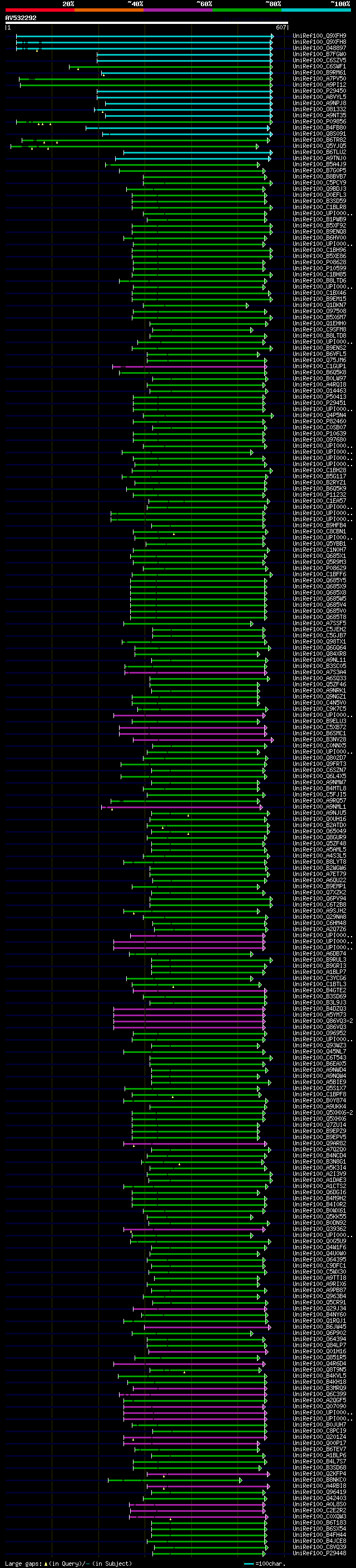The height and width of the screenshot is (1568, 356).
Task: Select the label UniRef100_A8VYL5
Action: (x=319, y=97)
